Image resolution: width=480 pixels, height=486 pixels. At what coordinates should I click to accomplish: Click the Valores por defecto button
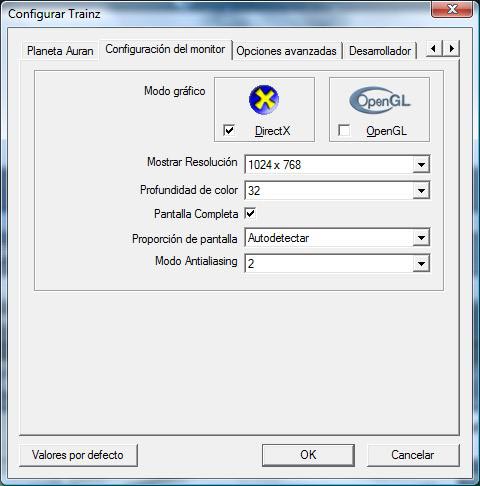tap(78, 455)
